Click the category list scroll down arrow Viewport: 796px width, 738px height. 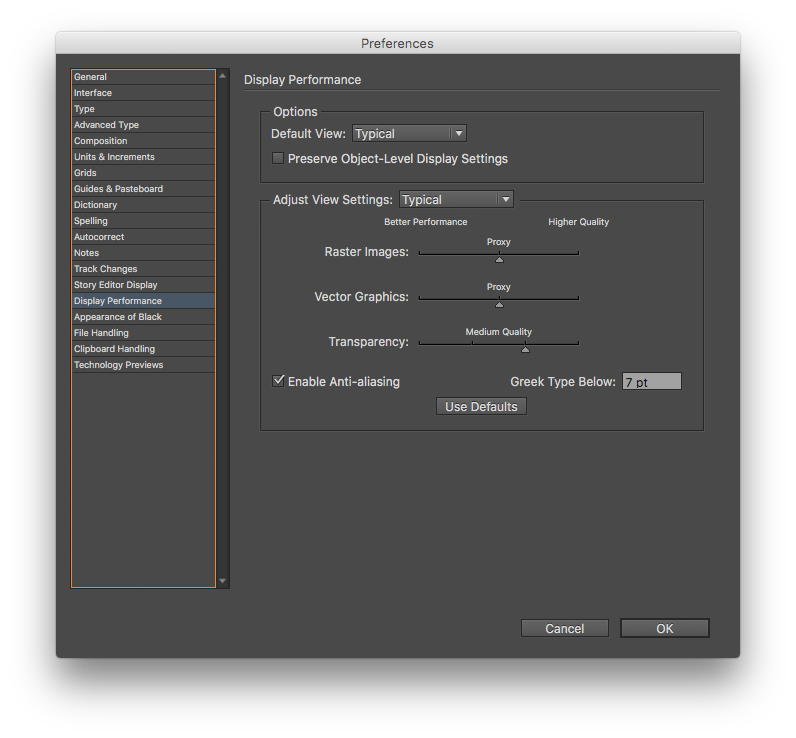222,581
